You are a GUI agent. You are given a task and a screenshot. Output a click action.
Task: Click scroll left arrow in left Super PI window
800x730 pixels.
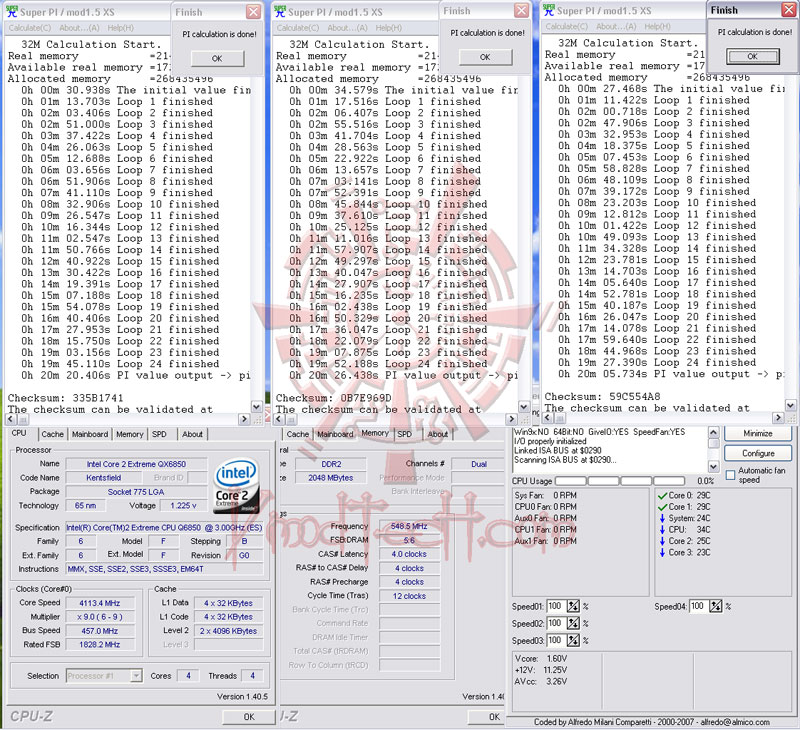point(11,419)
